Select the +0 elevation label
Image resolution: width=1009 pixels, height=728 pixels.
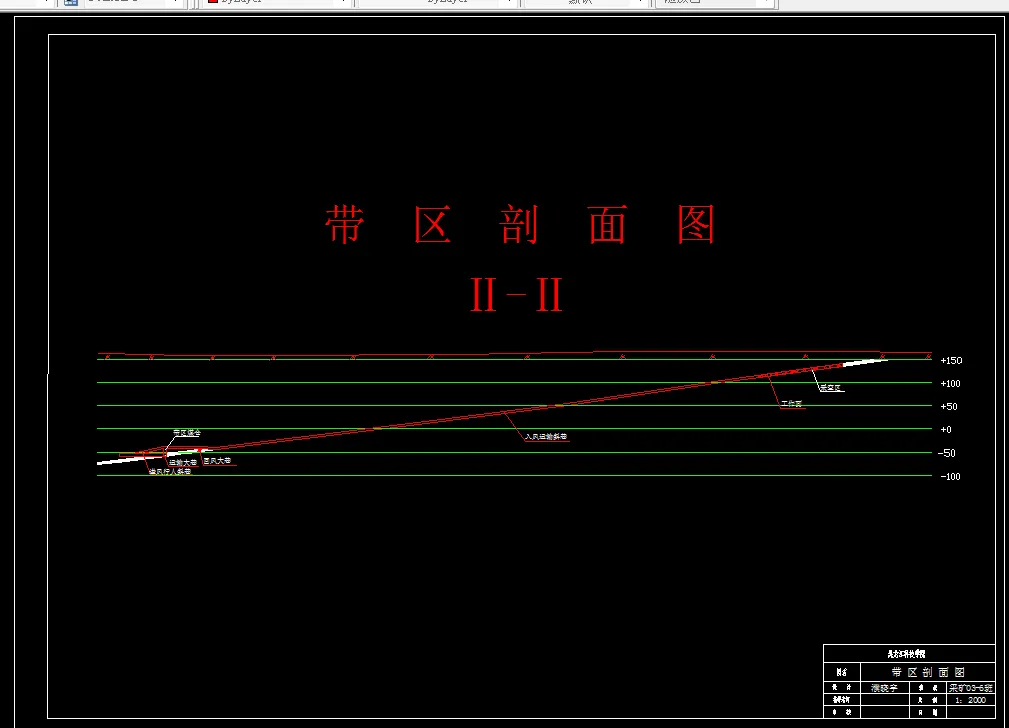(x=945, y=429)
